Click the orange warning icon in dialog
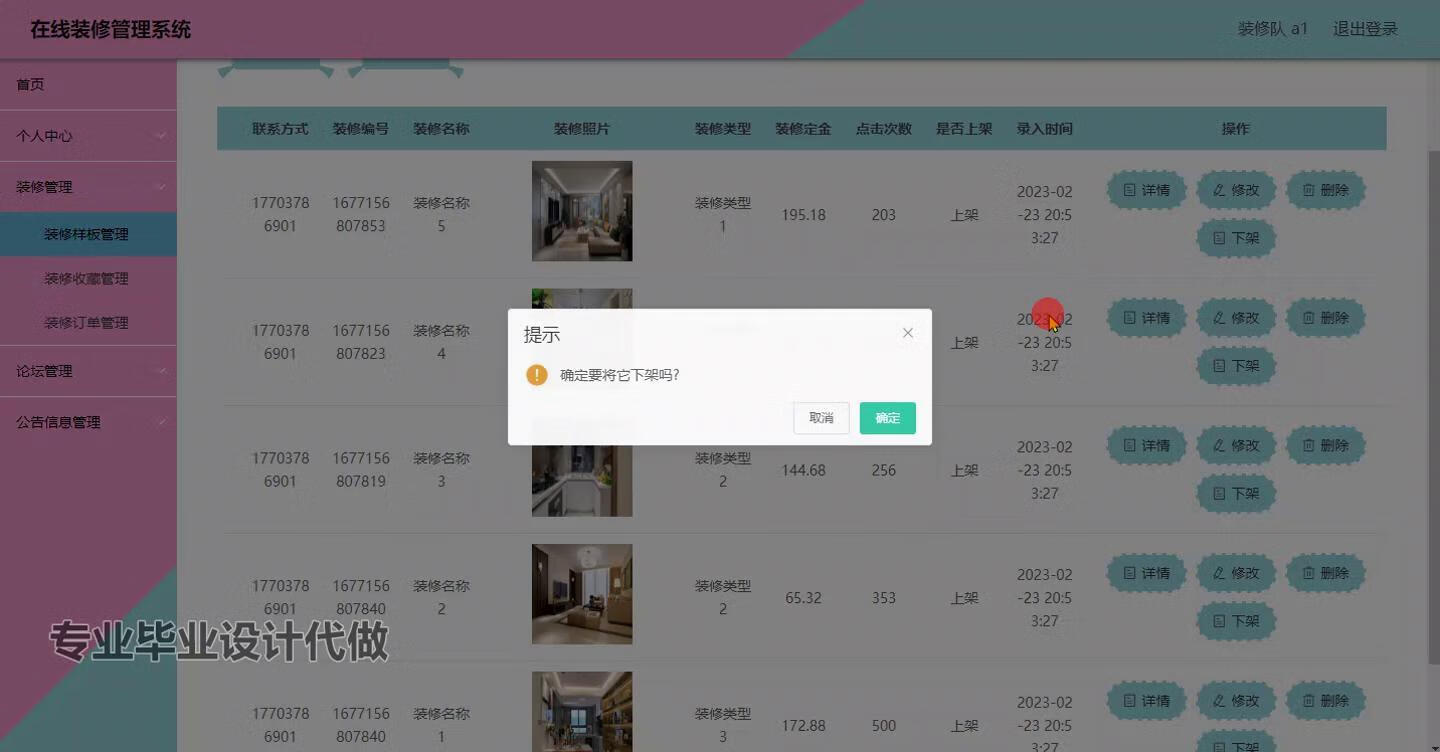Screen dimensions: 1440x752 537,375
